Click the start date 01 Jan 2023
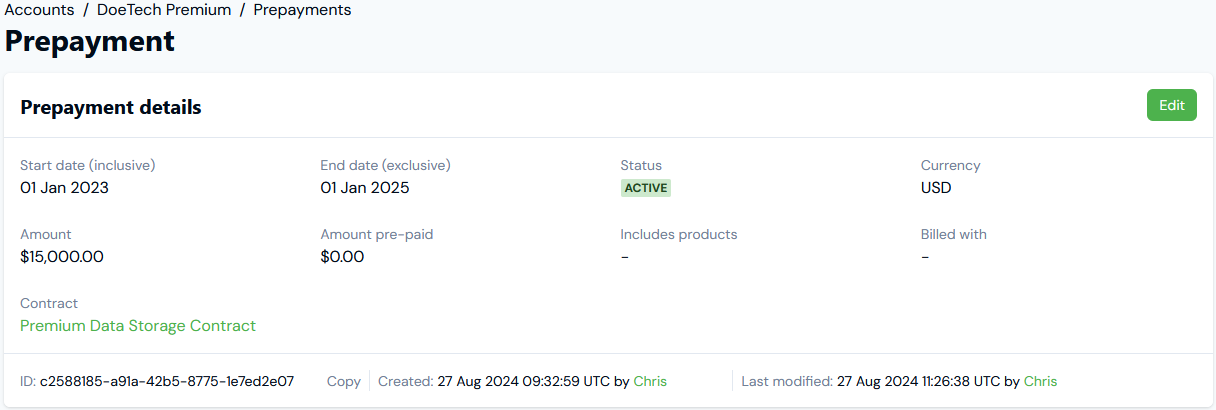 coord(65,188)
